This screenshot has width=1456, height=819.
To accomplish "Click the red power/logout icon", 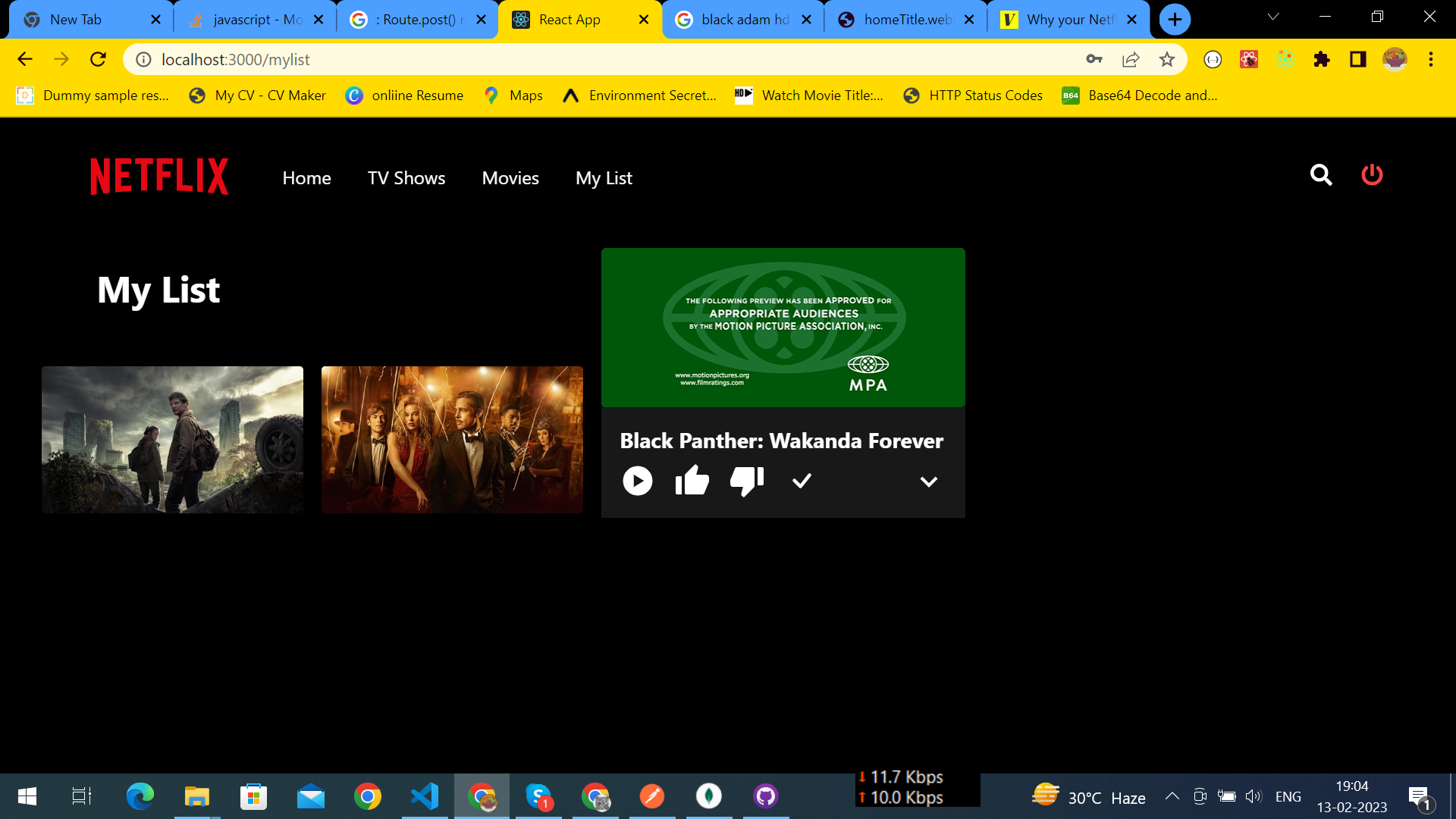I will pos(1372,175).
